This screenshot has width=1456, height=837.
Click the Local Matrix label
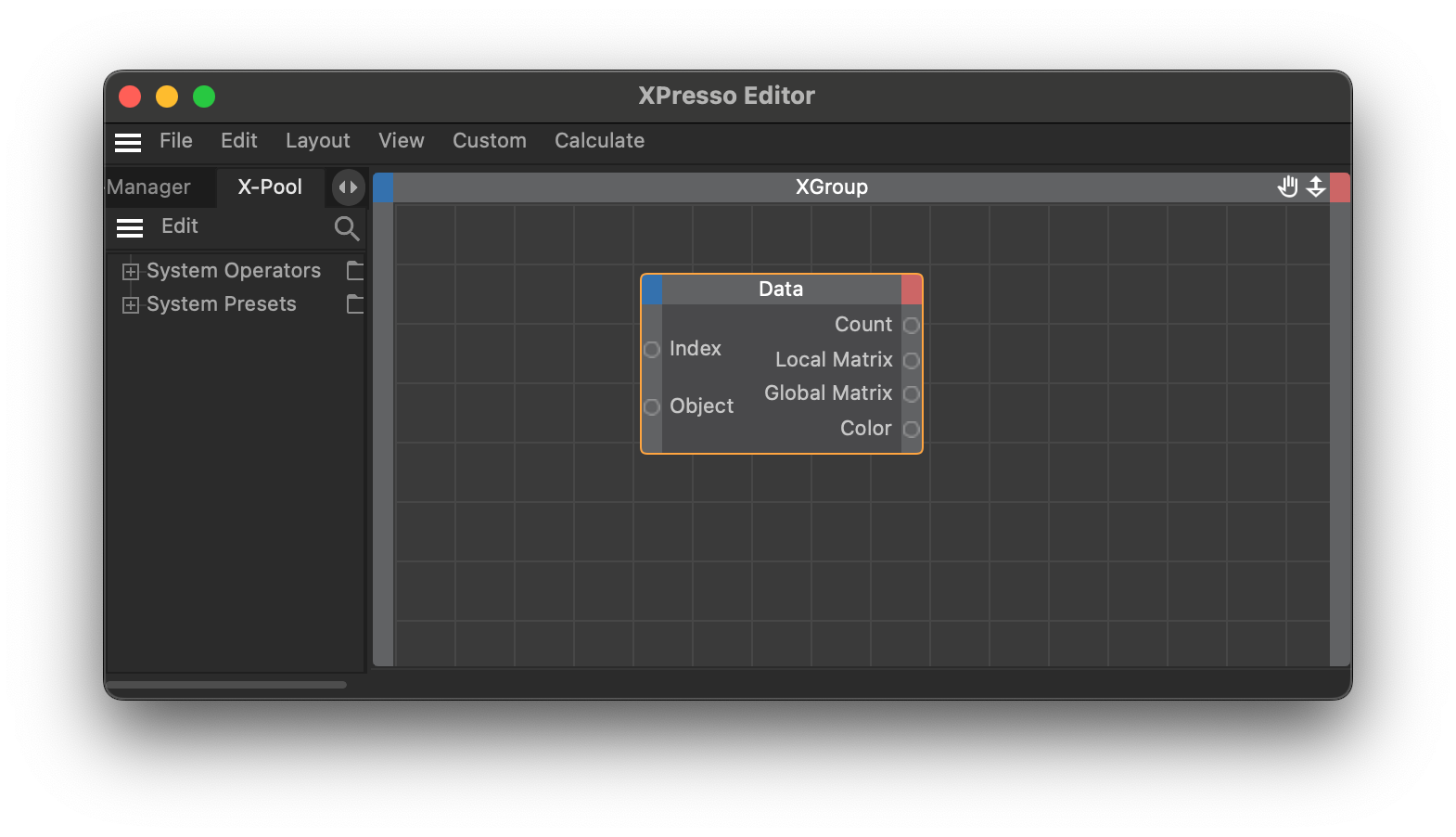click(834, 360)
